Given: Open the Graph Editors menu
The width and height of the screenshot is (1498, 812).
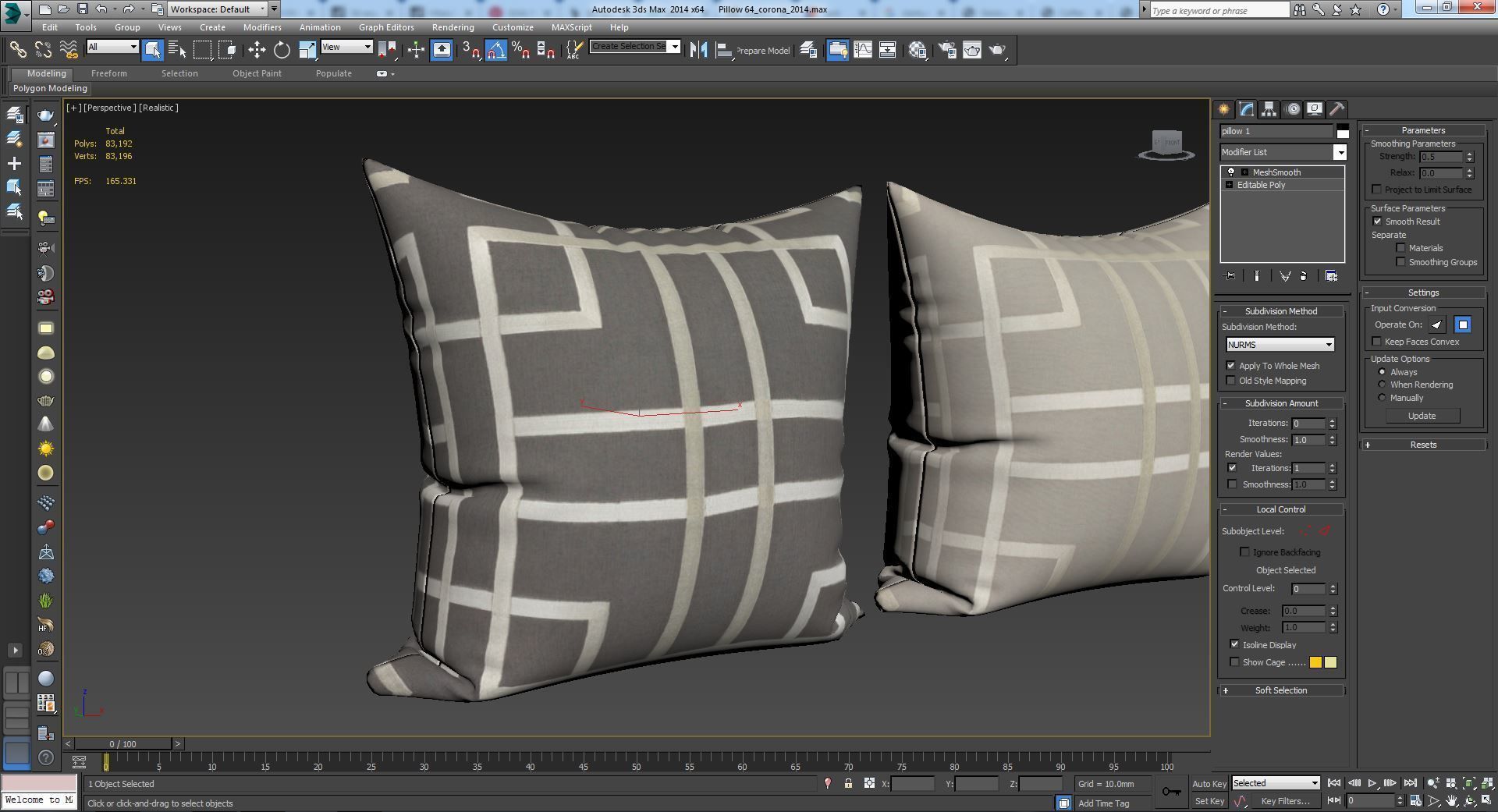Looking at the screenshot, I should 386,27.
